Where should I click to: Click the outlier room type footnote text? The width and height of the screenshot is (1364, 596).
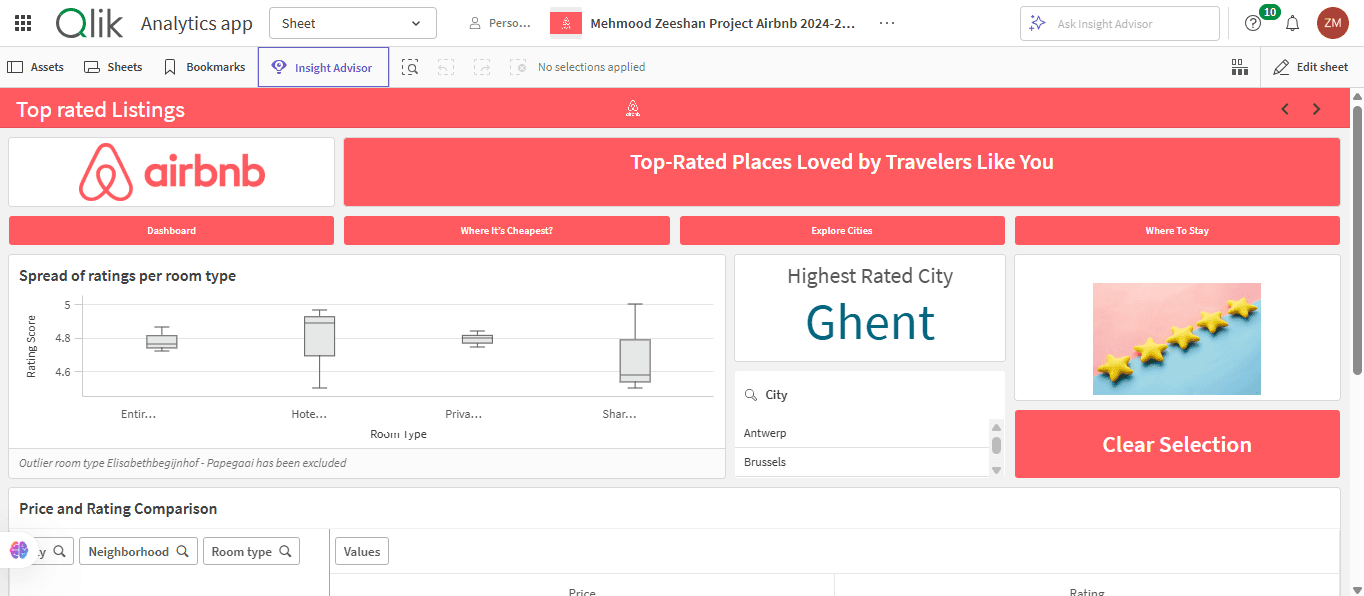(x=183, y=463)
